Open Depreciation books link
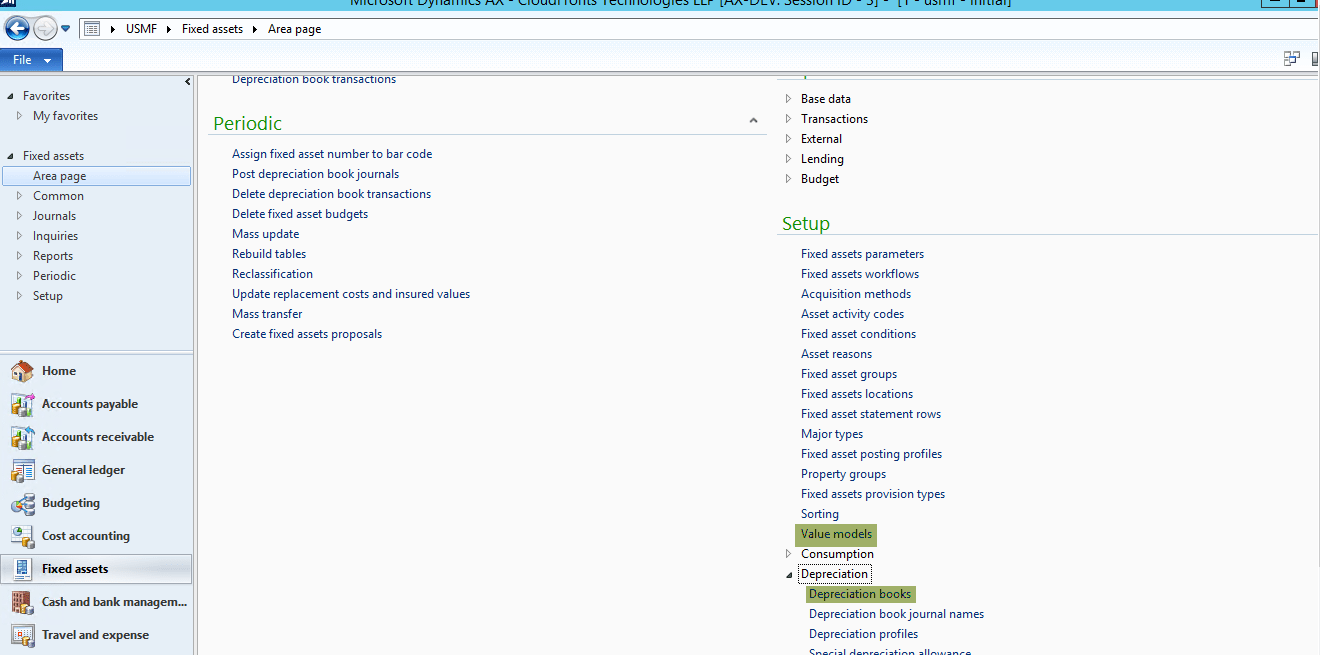This screenshot has width=1320, height=655. tap(860, 594)
